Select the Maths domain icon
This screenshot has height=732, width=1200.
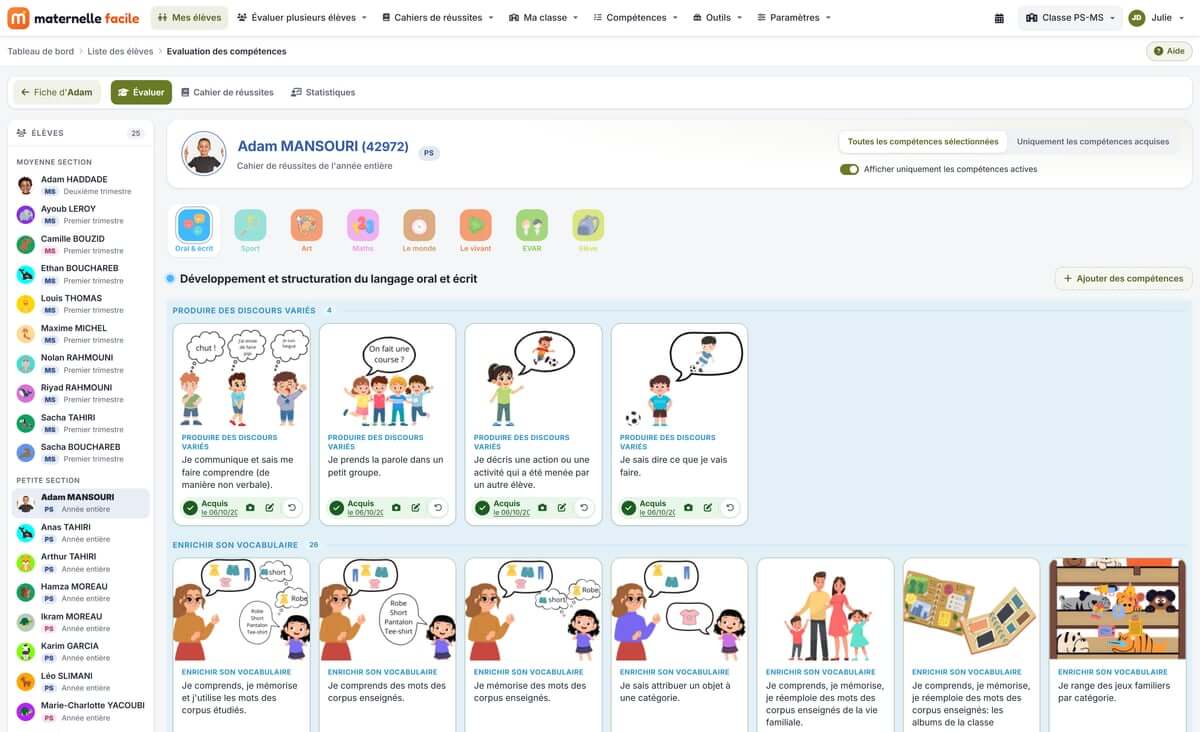[363, 229]
